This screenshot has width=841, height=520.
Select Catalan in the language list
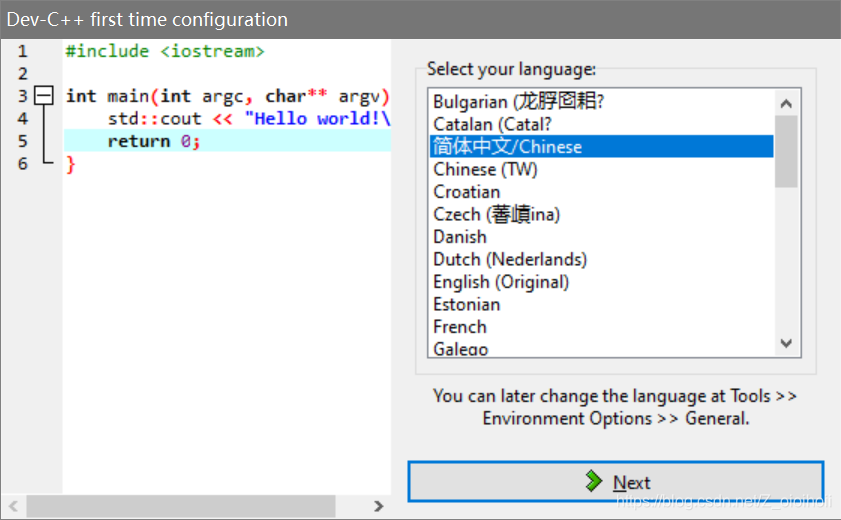point(601,124)
